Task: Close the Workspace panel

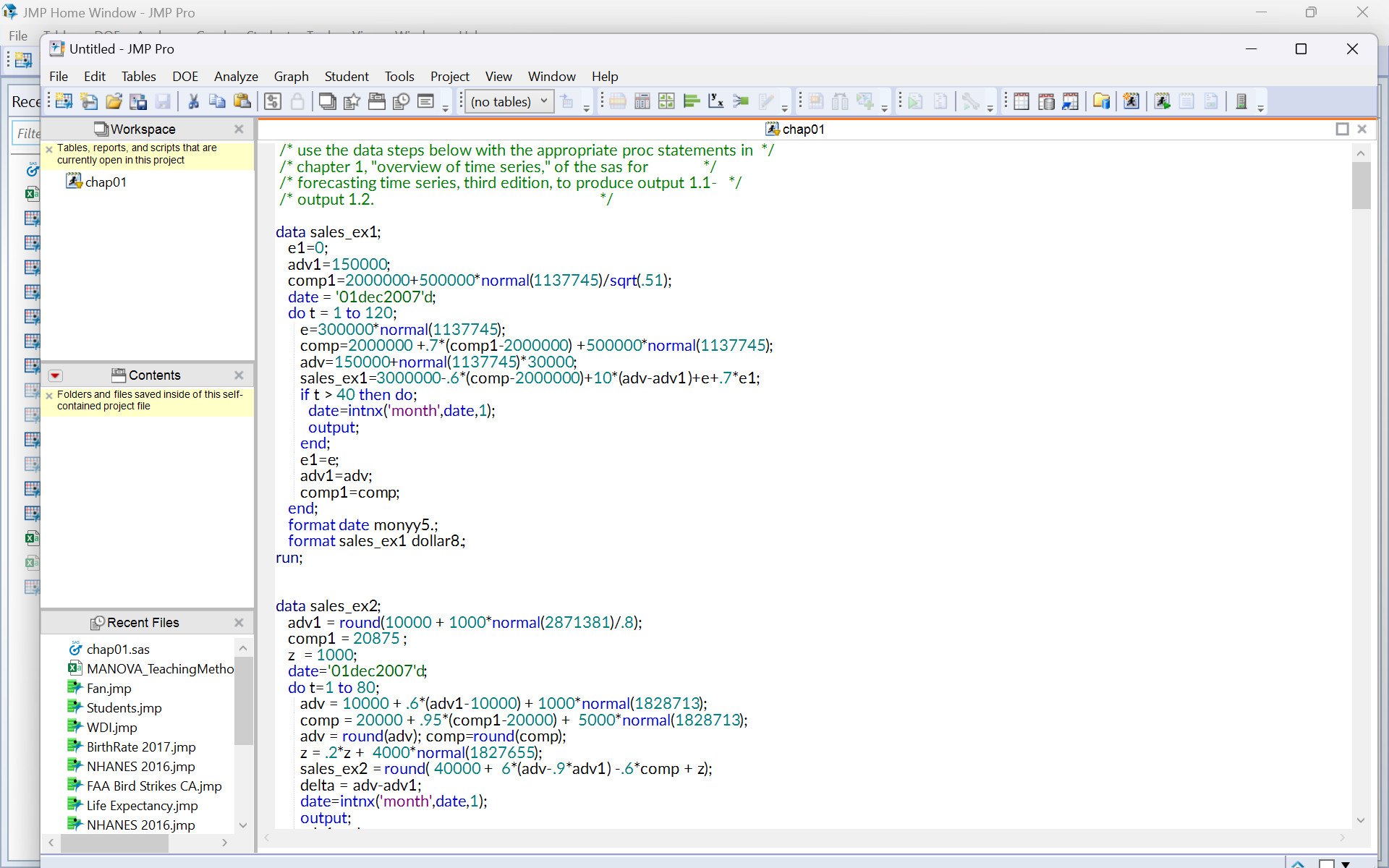Action: [239, 129]
